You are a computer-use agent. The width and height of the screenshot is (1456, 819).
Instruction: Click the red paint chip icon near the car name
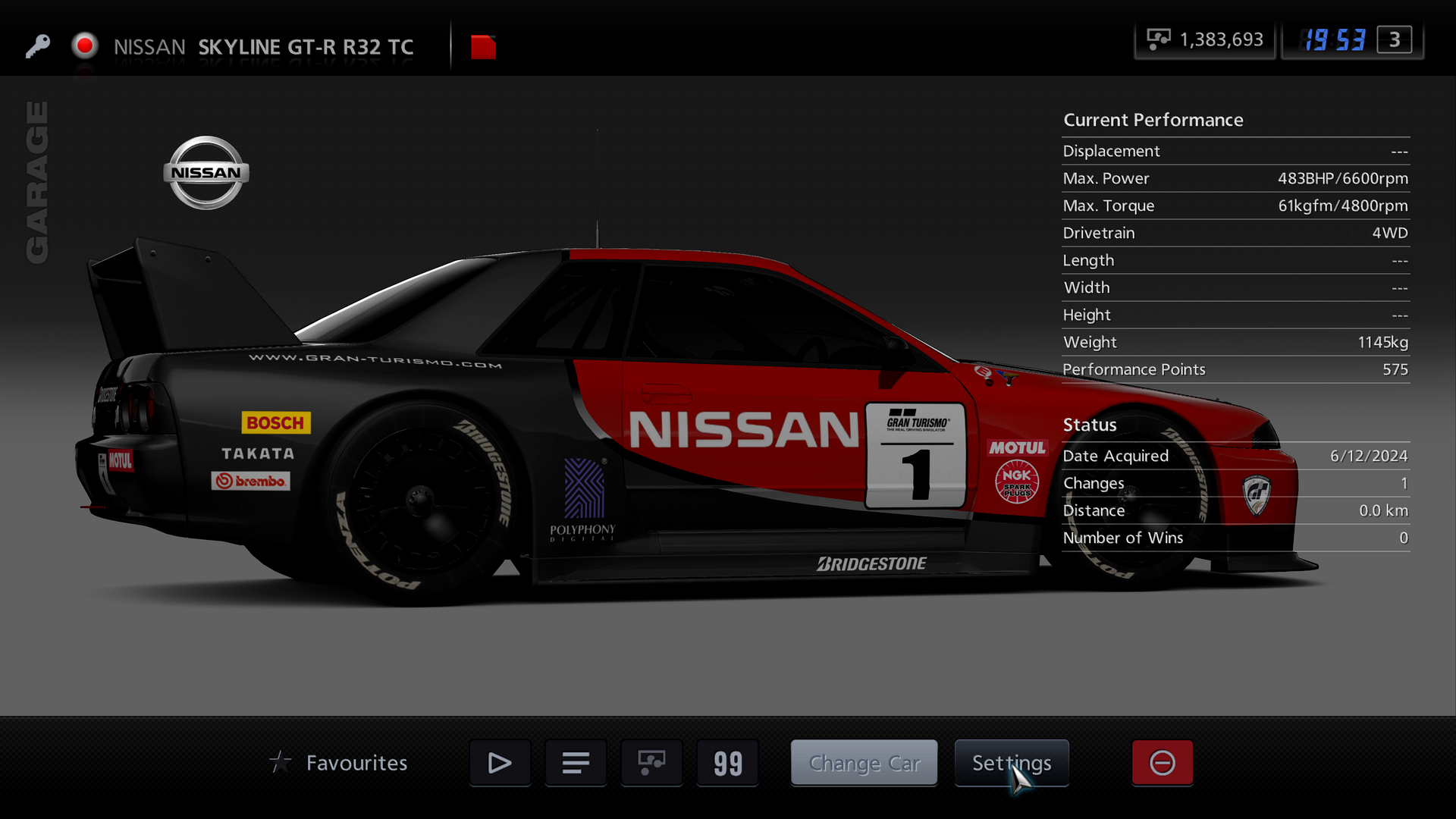pos(485,45)
